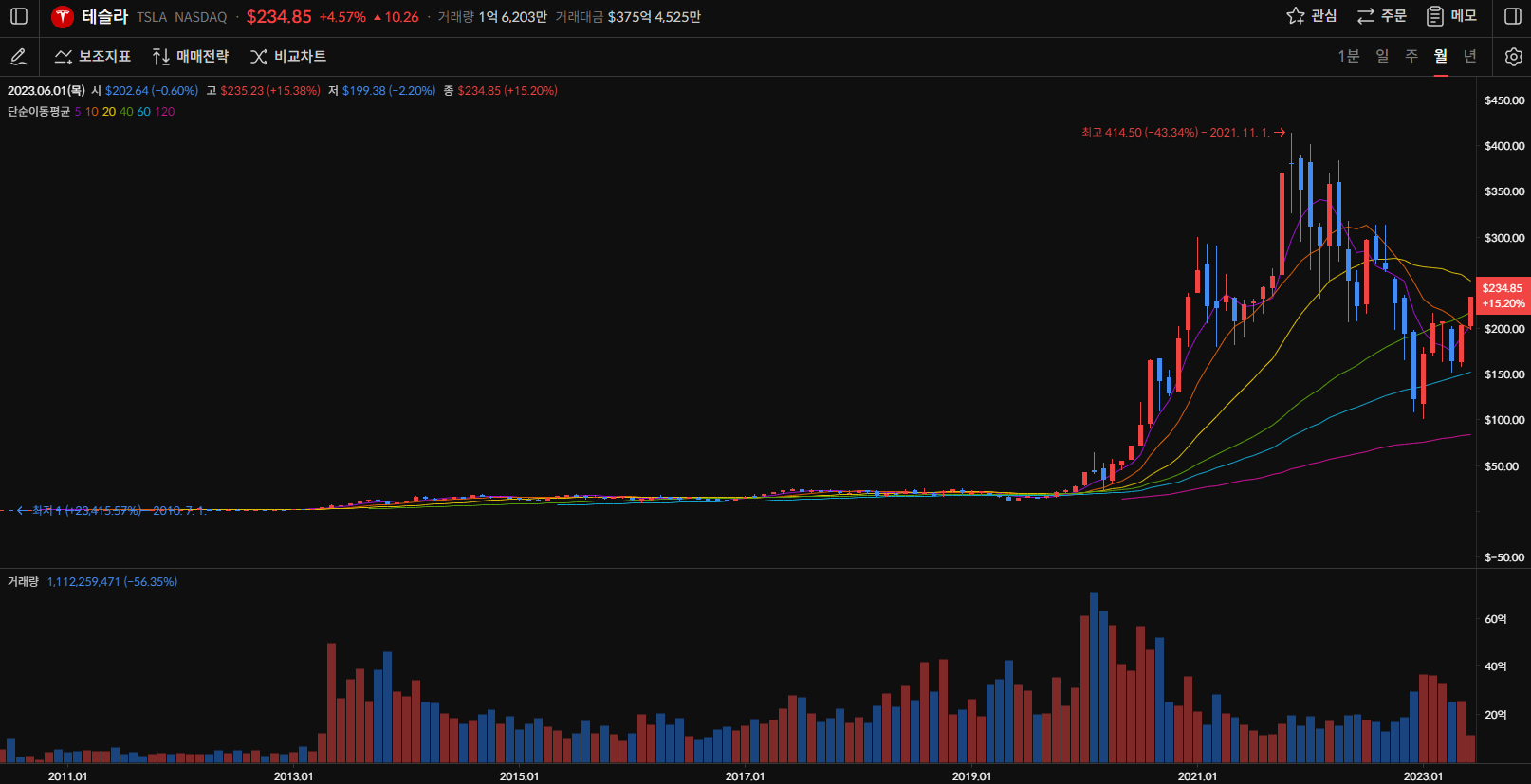Click the 테슬라 stock name
The image size is (1531, 784).
coord(104,16)
